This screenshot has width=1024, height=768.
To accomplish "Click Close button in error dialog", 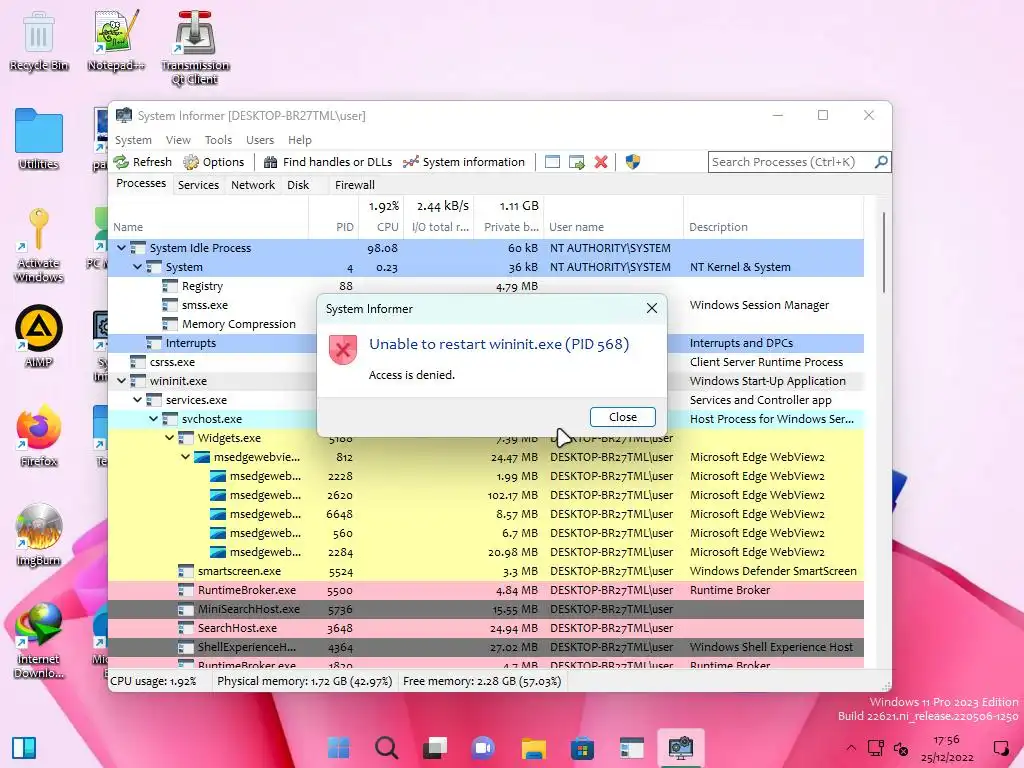I will point(622,417).
